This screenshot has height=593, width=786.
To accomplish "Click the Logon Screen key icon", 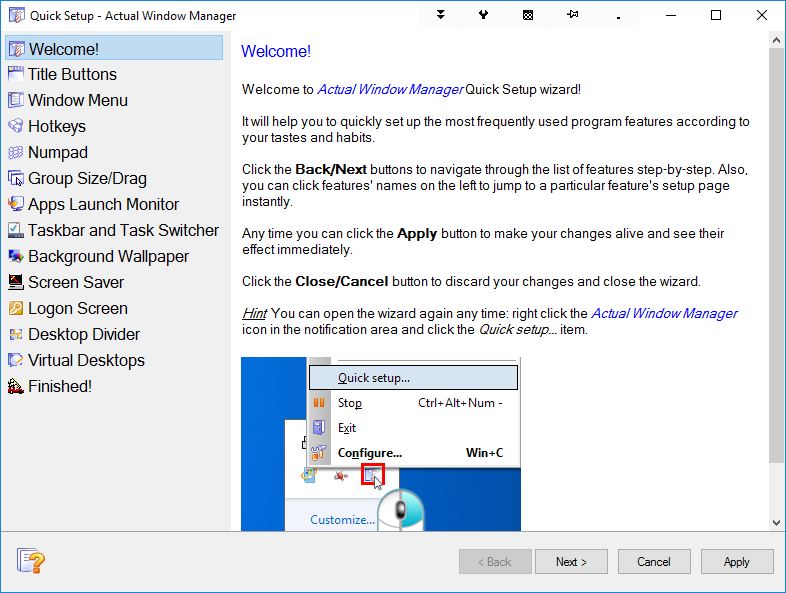I will 16,308.
